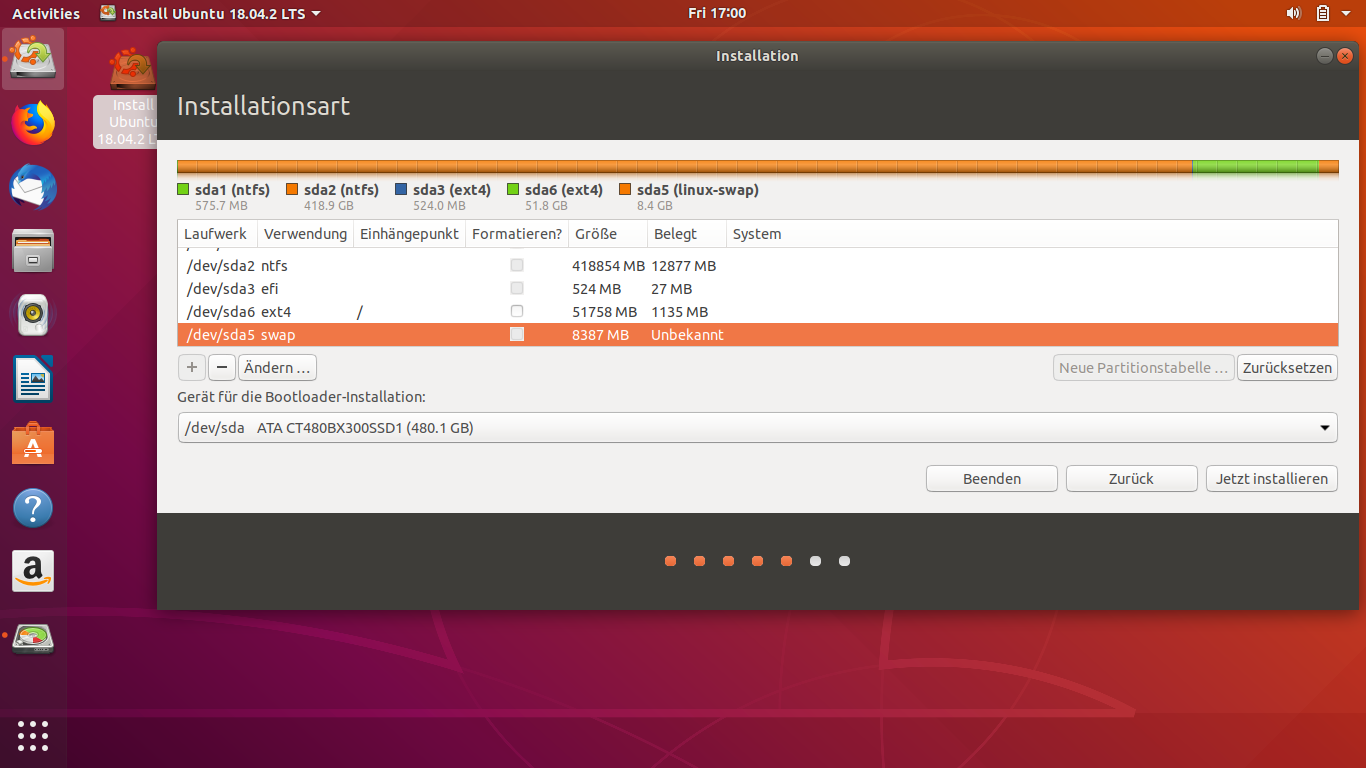Open Ubuntu Software store from dock
Viewport: 1366px width, 768px height.
(33, 444)
